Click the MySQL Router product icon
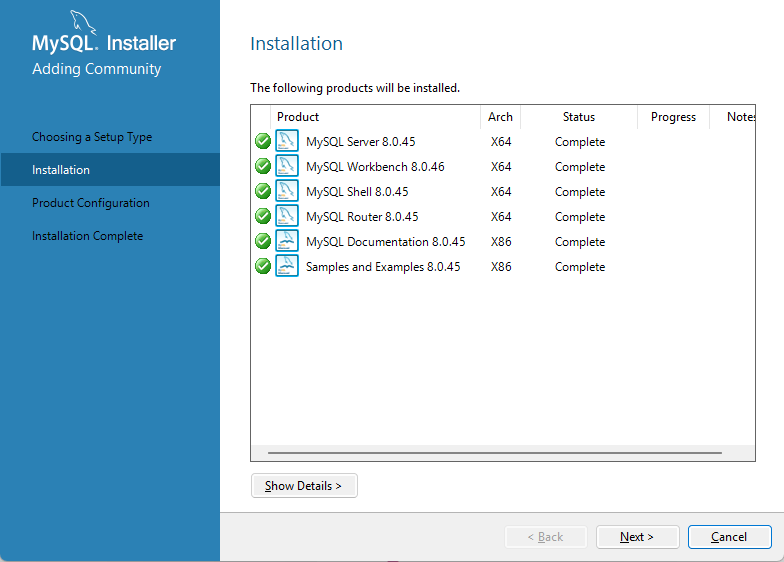The height and width of the screenshot is (562, 784). [286, 216]
